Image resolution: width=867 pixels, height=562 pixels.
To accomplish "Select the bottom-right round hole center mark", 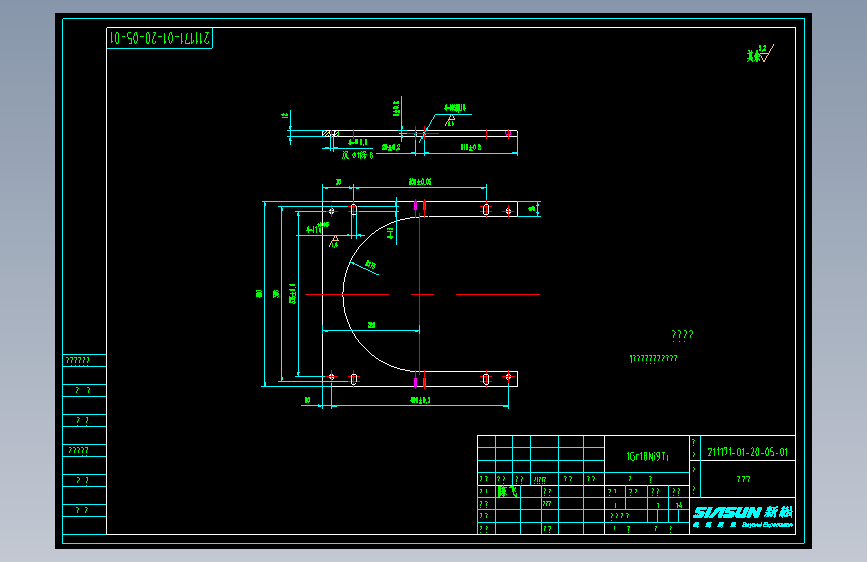I will [508, 376].
